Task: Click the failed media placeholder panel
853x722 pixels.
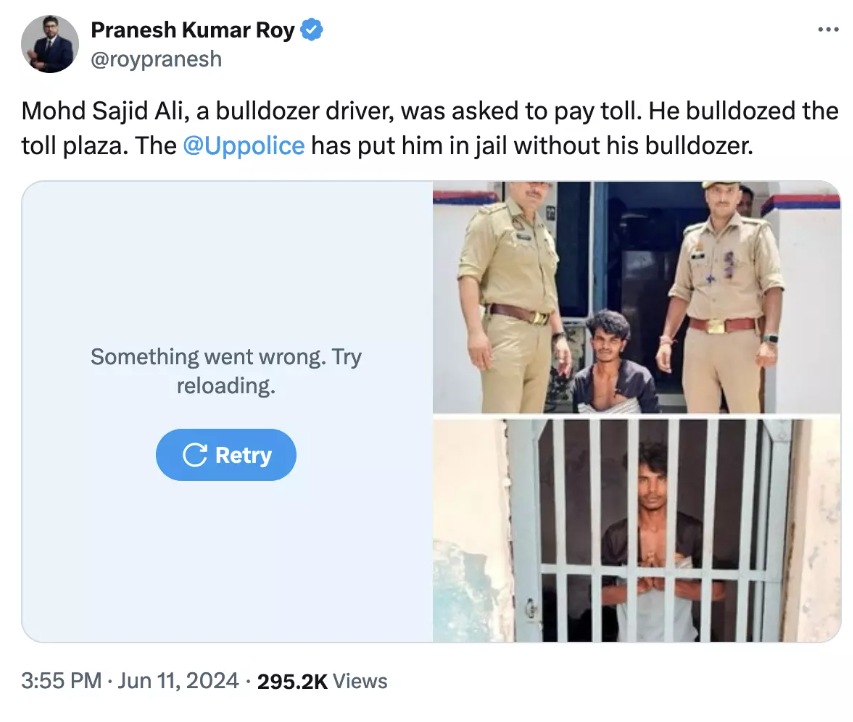Action: 227,560
